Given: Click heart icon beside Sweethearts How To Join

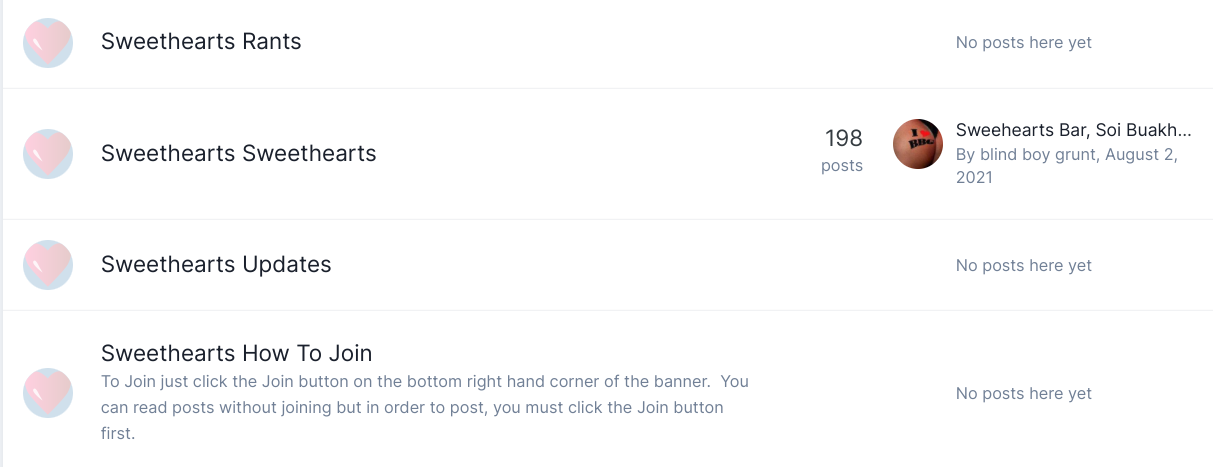Looking at the screenshot, I should click(x=48, y=393).
